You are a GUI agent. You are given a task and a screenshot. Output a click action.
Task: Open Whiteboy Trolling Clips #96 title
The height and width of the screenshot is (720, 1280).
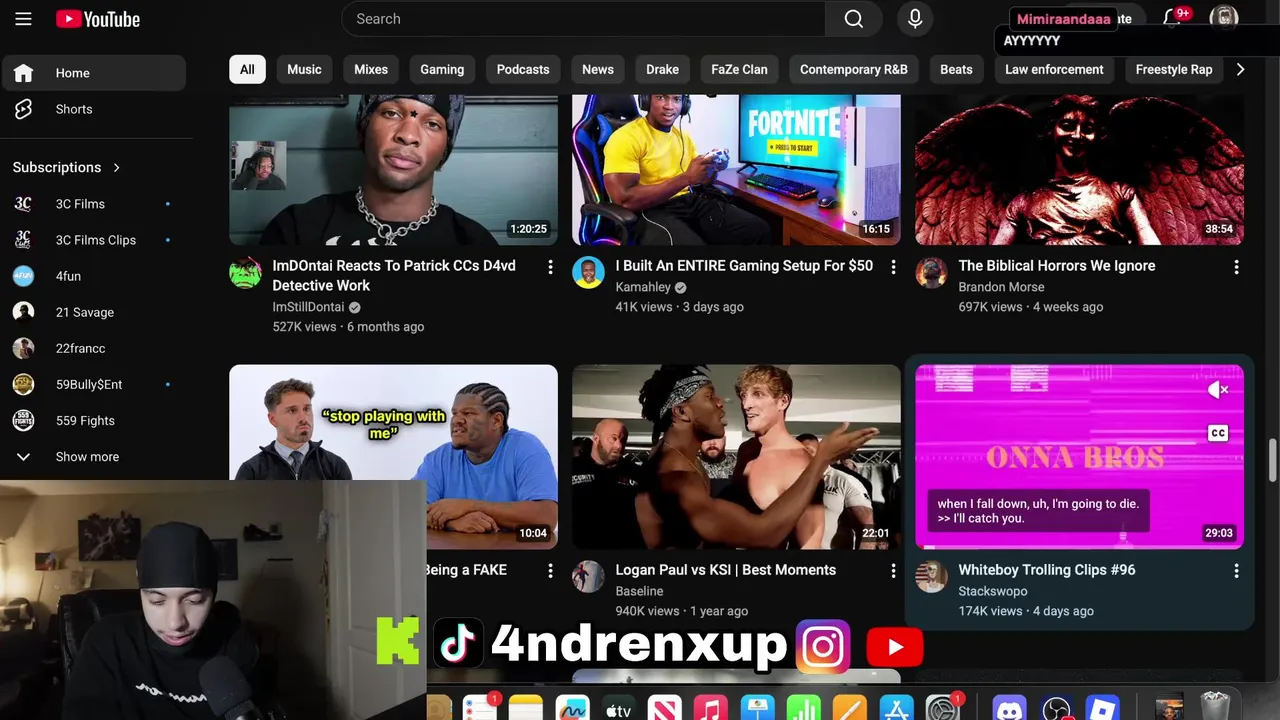[1047, 570]
